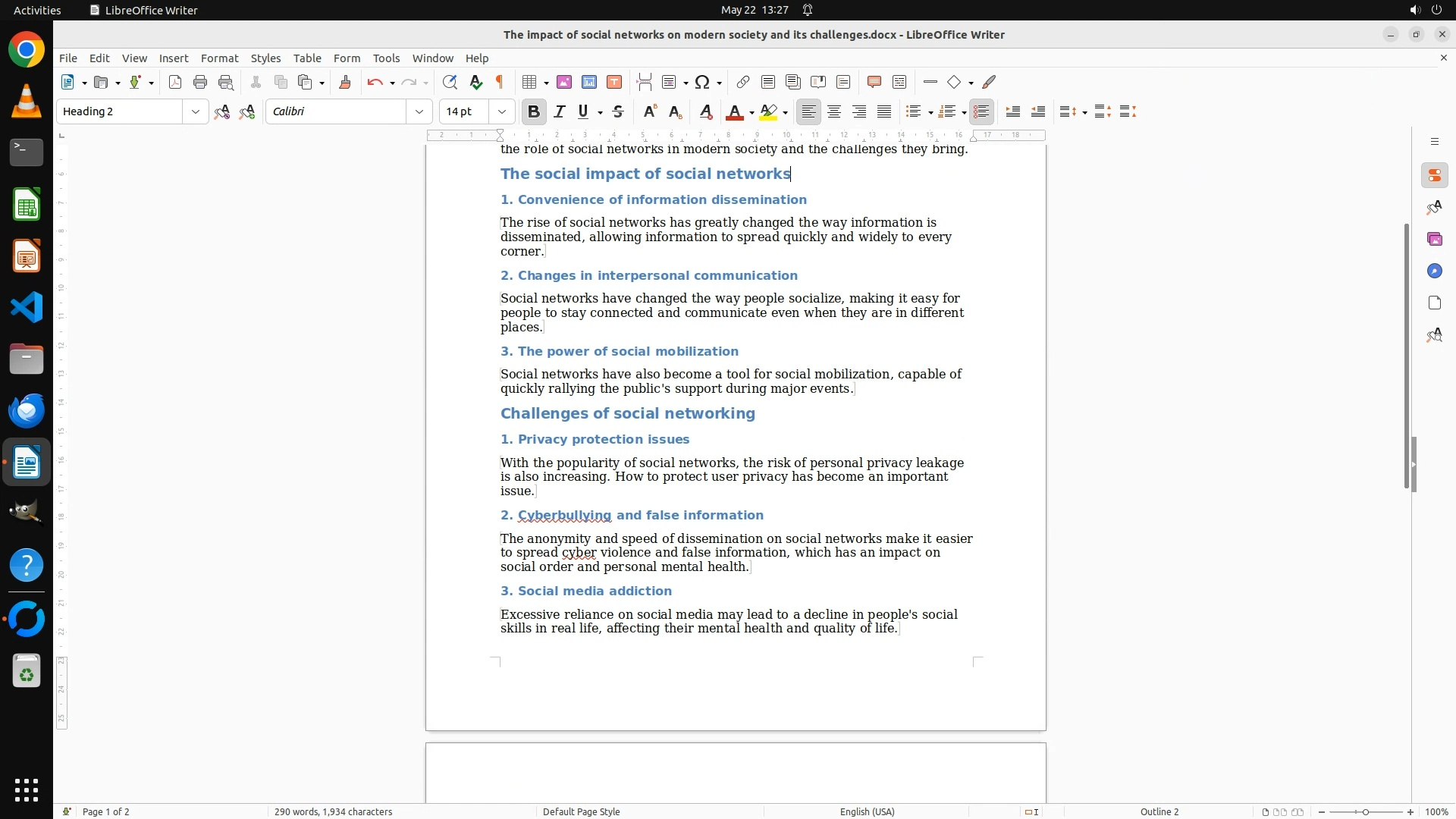Open the Tools menu
Image resolution: width=1456 pixels, height=819 pixels.
[x=386, y=58]
